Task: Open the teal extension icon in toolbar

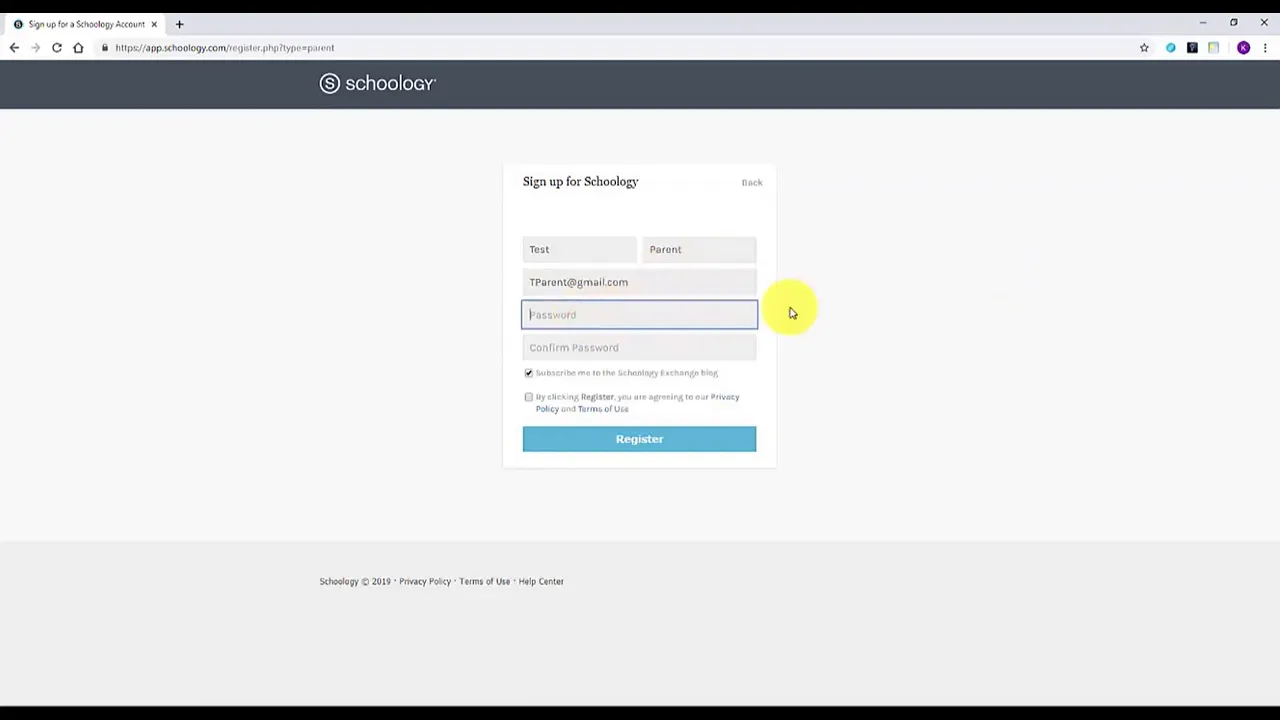Action: pos(1171,48)
